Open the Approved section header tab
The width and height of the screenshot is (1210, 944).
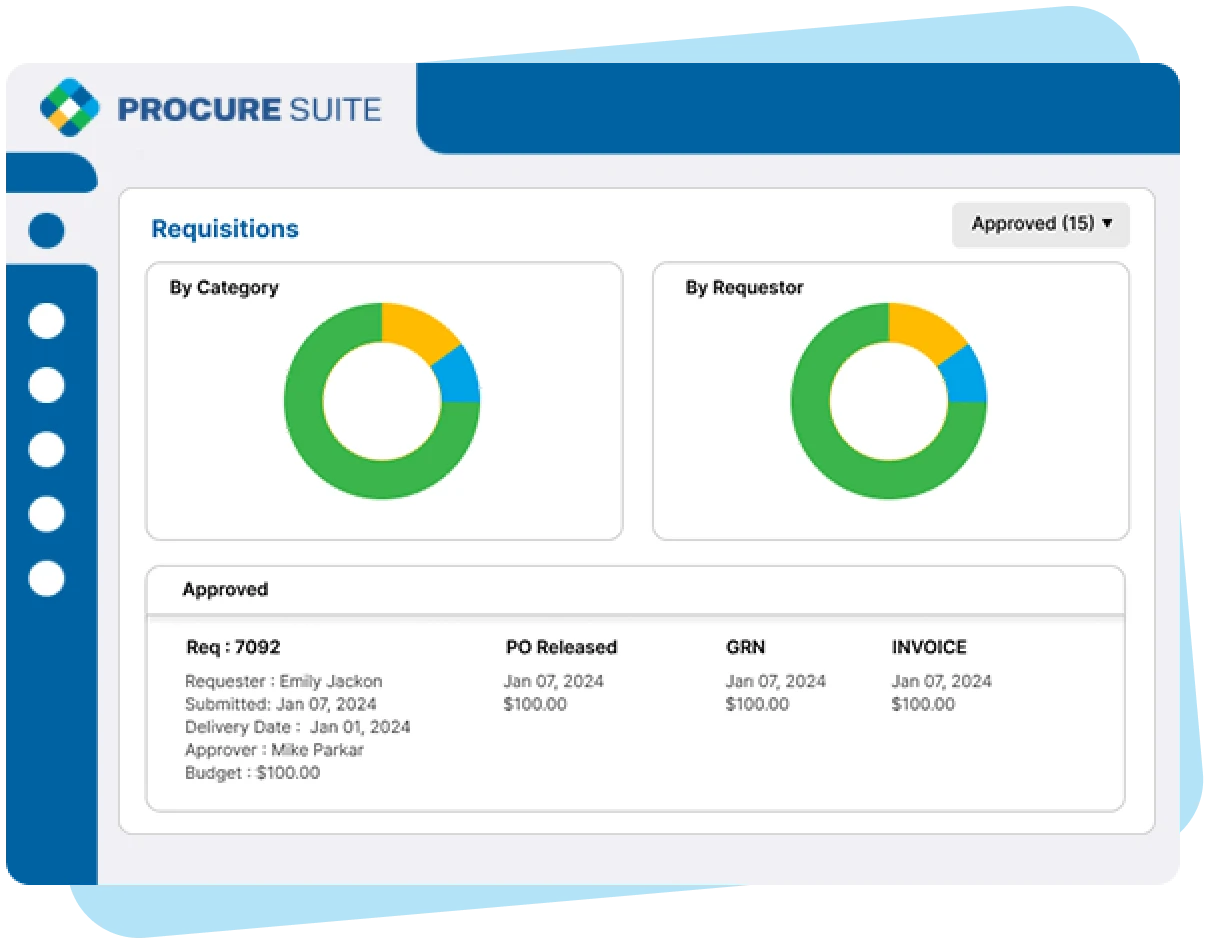click(x=225, y=590)
